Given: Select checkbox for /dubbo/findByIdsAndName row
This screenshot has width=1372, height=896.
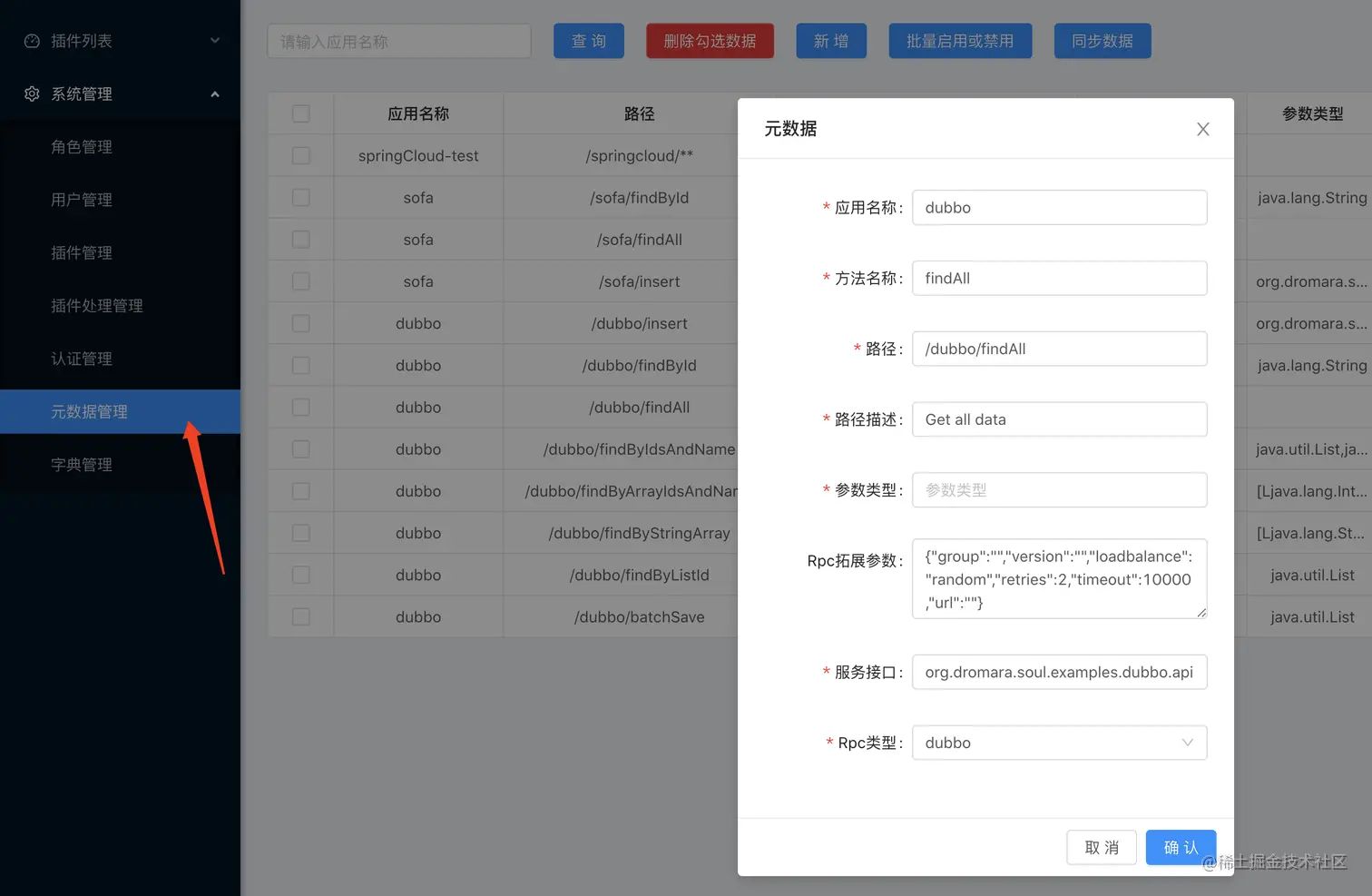Looking at the screenshot, I should coord(301,448).
